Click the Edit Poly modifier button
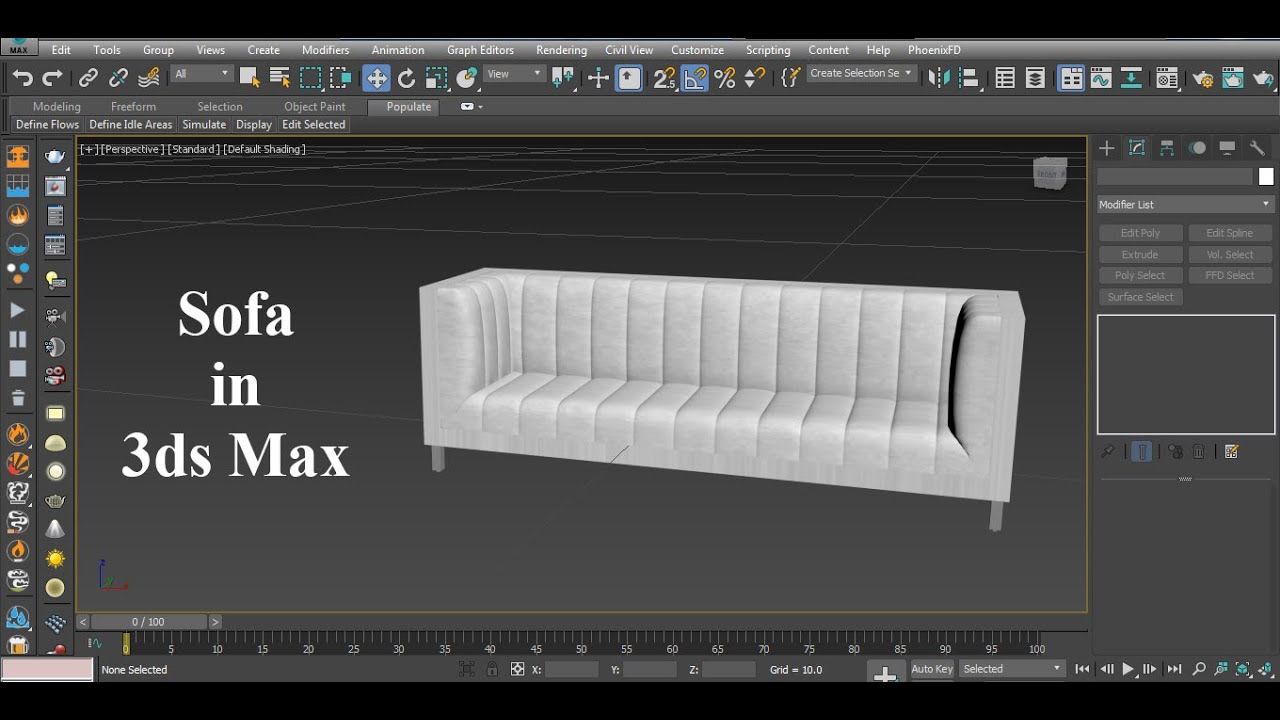 click(1141, 233)
